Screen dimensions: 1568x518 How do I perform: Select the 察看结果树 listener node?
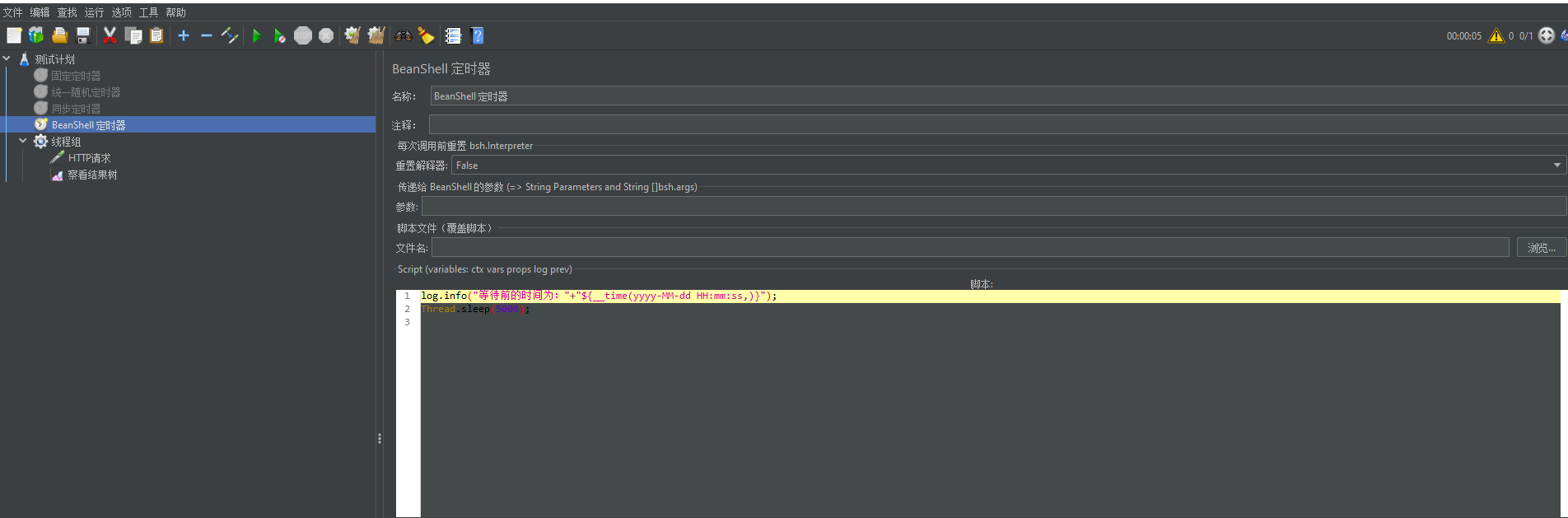(x=92, y=175)
